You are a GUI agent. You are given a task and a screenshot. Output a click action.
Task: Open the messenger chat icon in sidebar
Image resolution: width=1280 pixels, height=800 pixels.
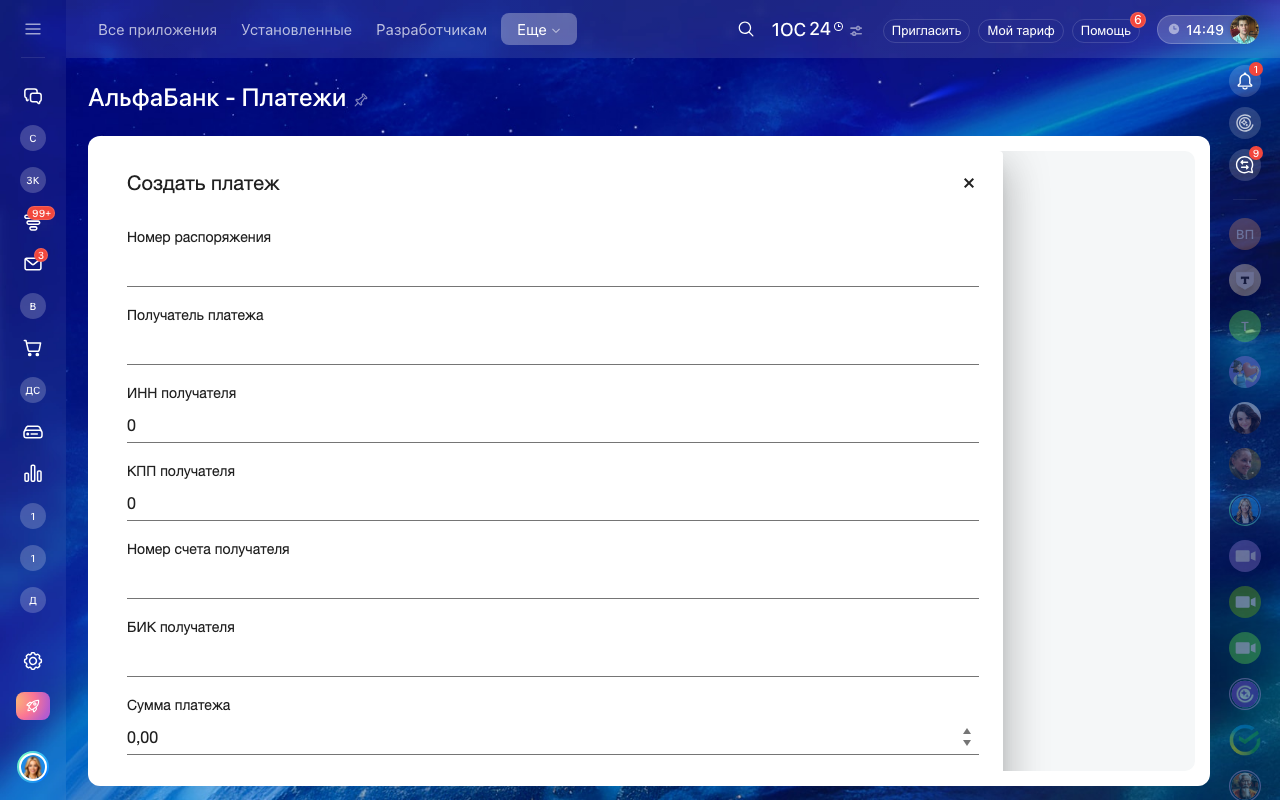33,96
